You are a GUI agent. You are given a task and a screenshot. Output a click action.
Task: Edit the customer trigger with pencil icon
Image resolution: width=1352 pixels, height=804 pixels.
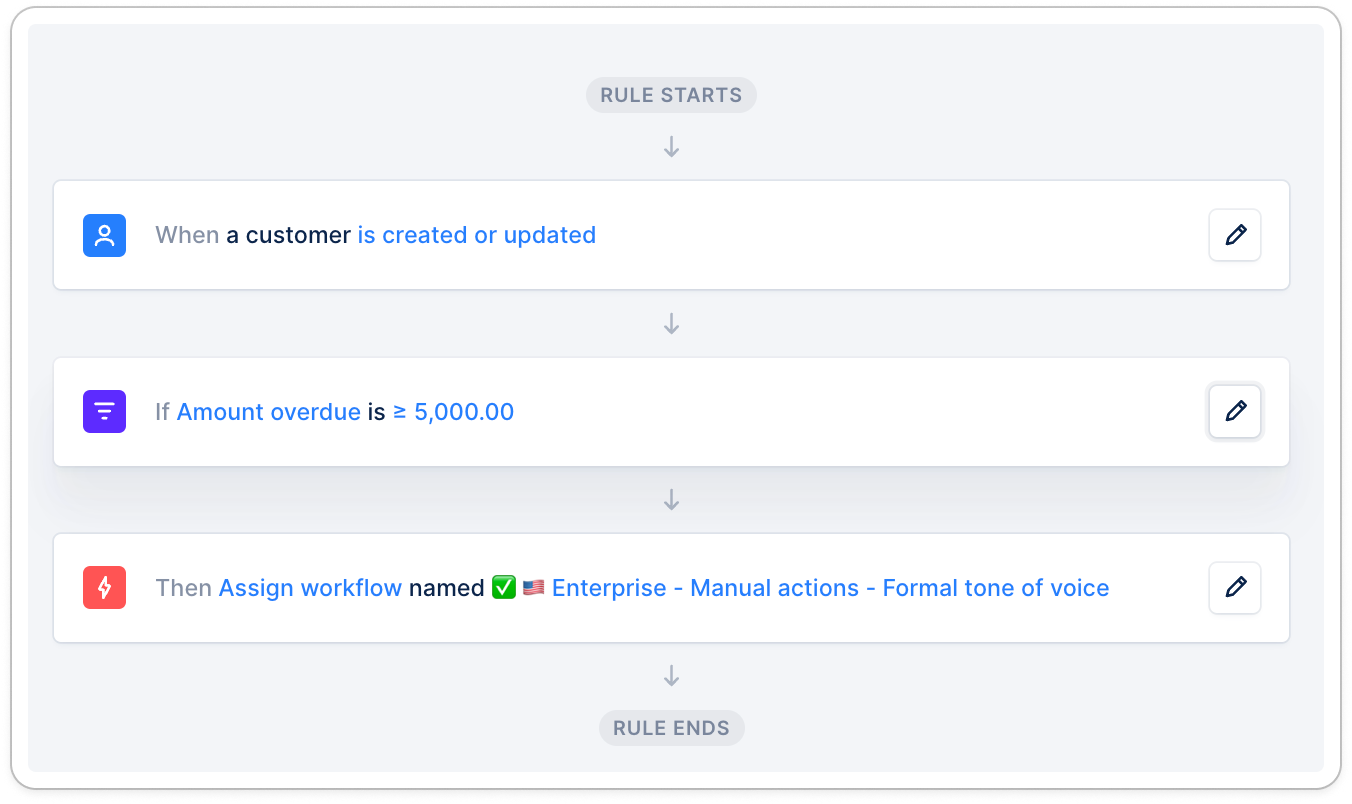[1235, 235]
